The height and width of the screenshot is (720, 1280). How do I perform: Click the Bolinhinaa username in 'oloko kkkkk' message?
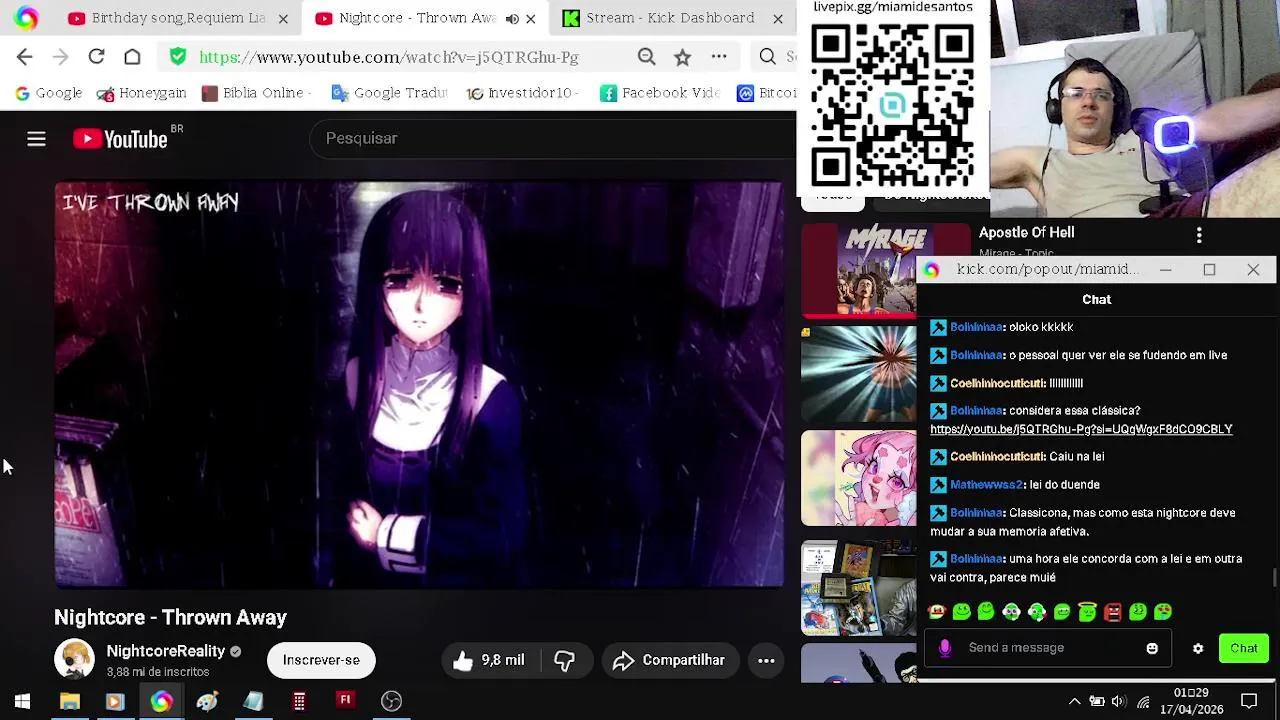[x=977, y=327]
